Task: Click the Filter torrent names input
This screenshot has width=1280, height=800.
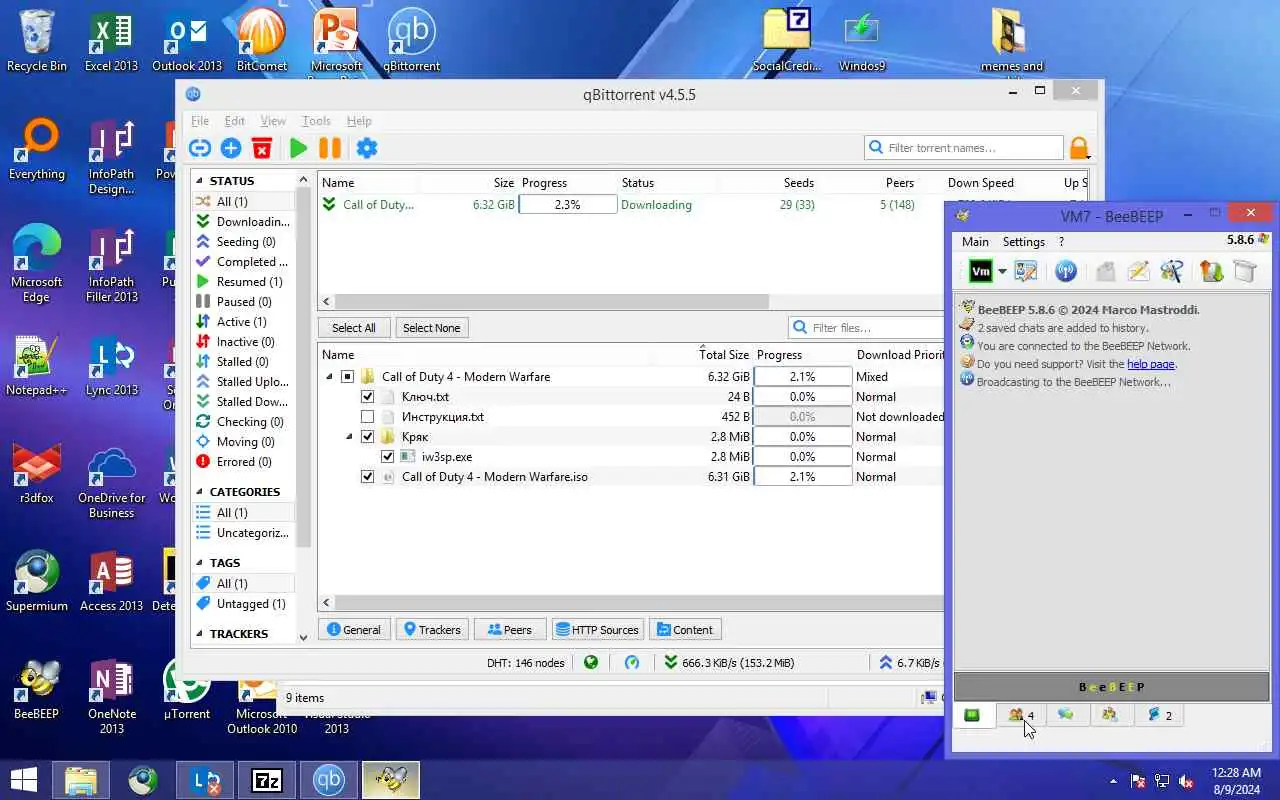Action: coord(963,148)
